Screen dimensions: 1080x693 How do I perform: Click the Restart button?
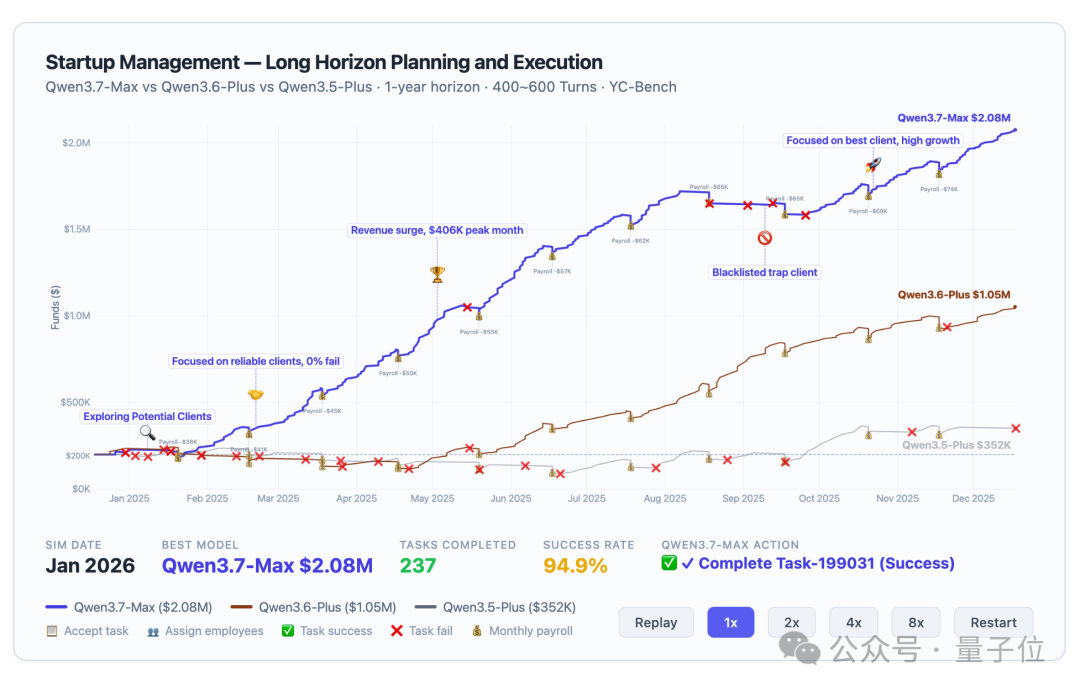[993, 623]
